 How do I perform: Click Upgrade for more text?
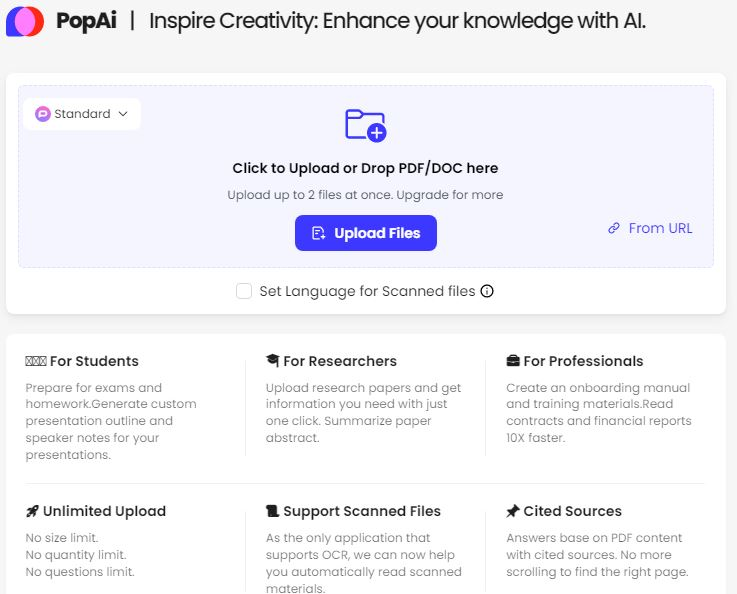point(450,195)
